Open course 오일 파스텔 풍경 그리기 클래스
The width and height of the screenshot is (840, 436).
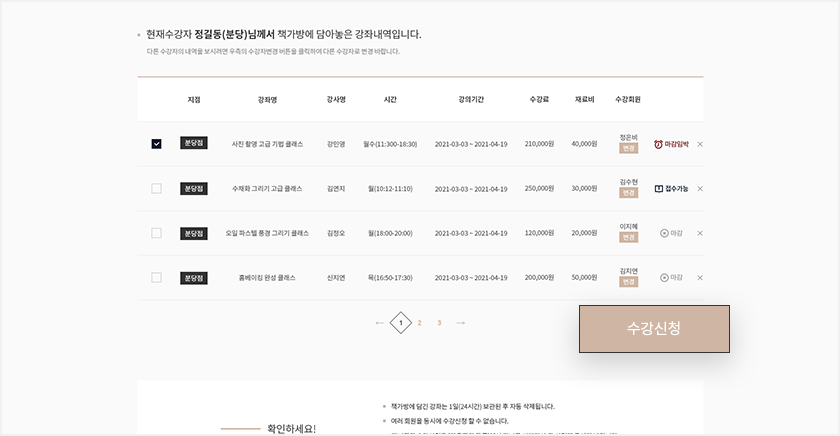click(267, 233)
